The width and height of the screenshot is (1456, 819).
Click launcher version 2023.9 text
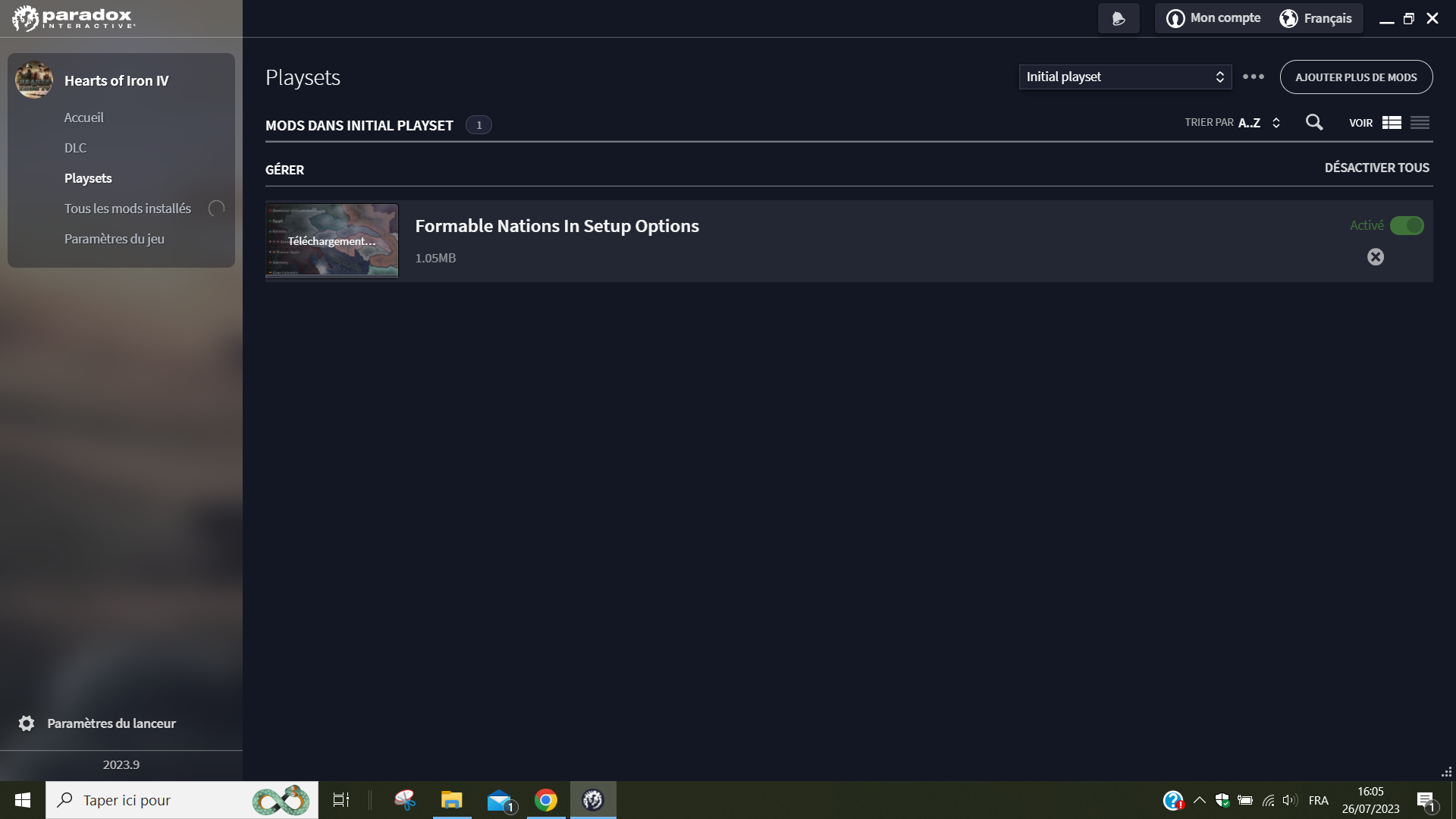pyautogui.click(x=121, y=764)
